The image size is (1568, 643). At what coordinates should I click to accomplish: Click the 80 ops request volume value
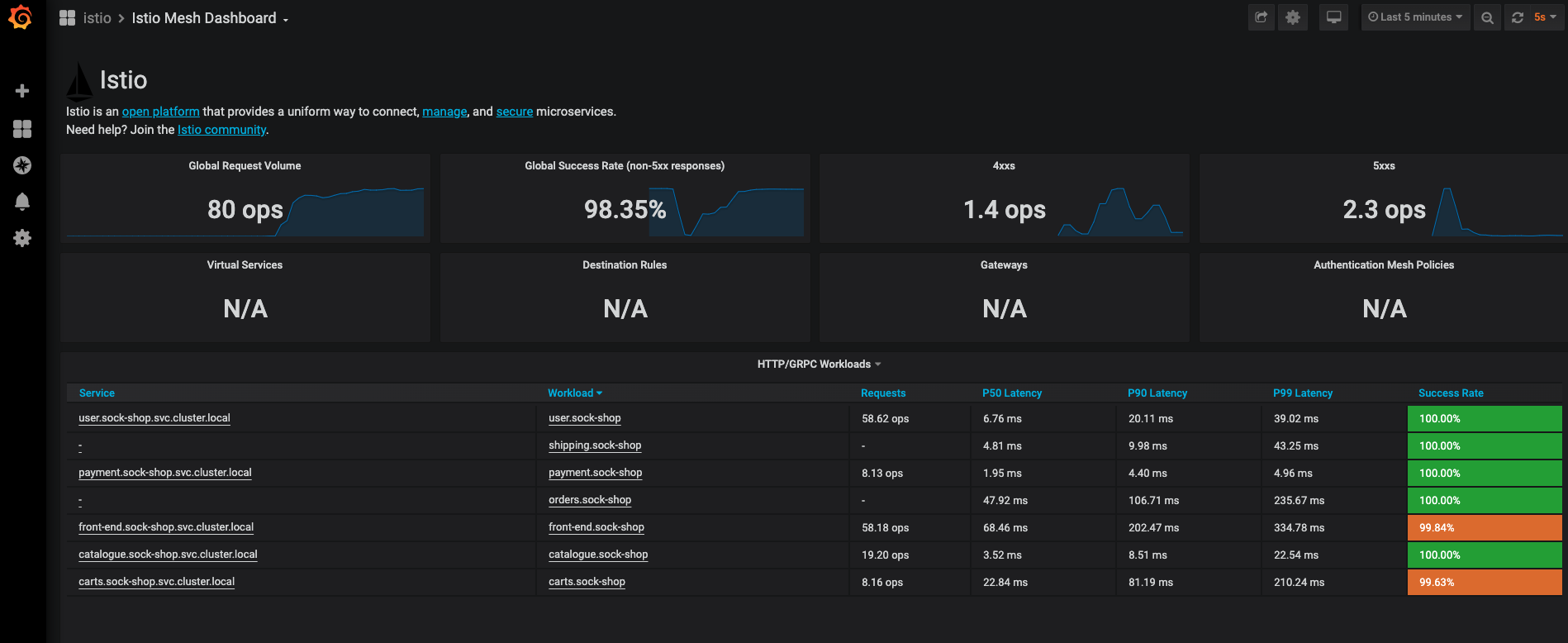[x=245, y=210]
